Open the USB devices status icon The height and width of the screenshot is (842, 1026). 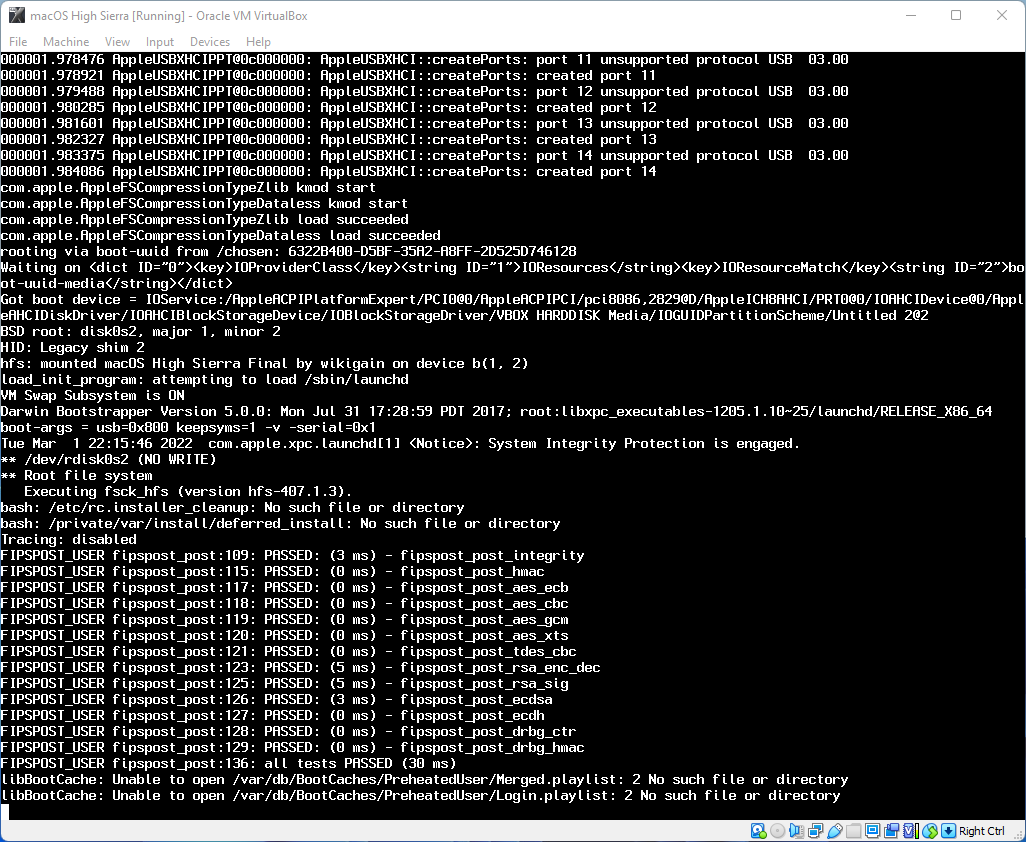click(x=835, y=831)
